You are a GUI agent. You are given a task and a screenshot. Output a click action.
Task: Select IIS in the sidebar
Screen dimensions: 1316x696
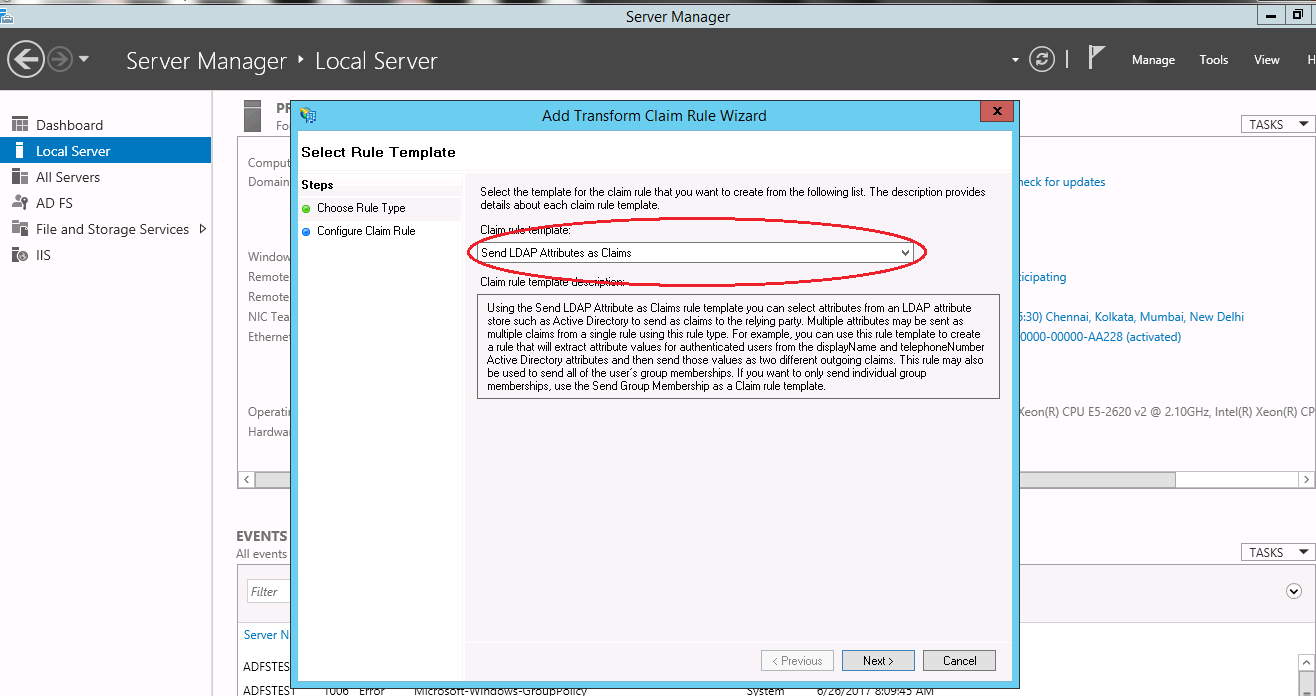105,255
